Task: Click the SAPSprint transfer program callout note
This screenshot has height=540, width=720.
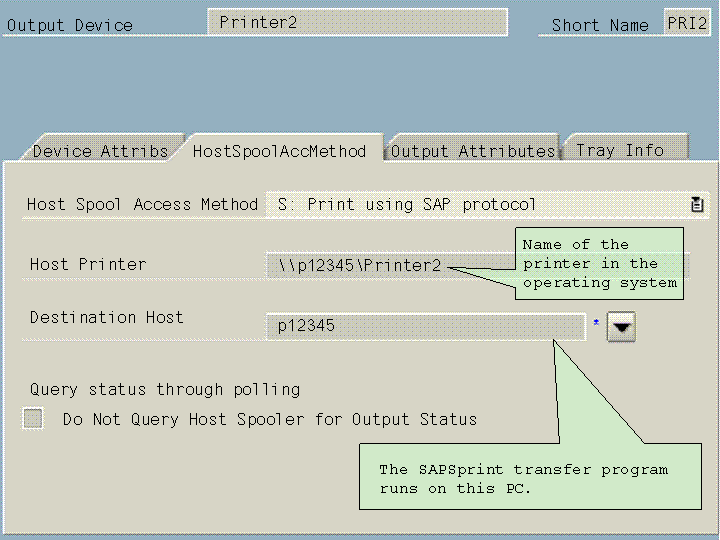Action: (x=529, y=478)
